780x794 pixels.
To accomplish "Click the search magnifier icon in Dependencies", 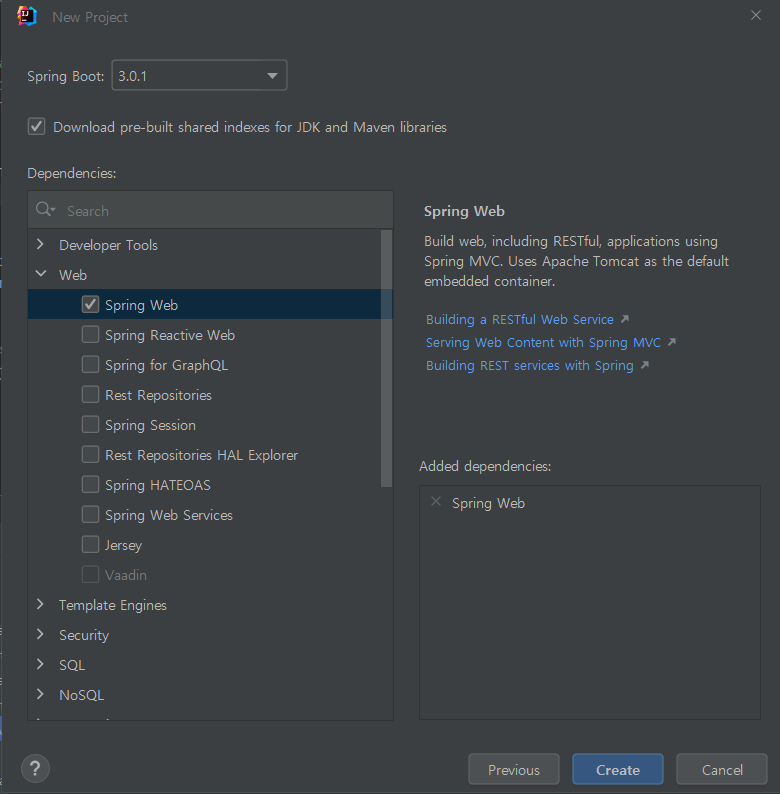I will pos(45,209).
